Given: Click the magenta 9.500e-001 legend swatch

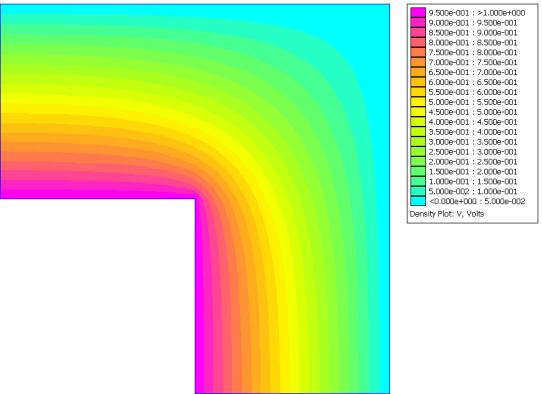Looking at the screenshot, I should 418,12.
